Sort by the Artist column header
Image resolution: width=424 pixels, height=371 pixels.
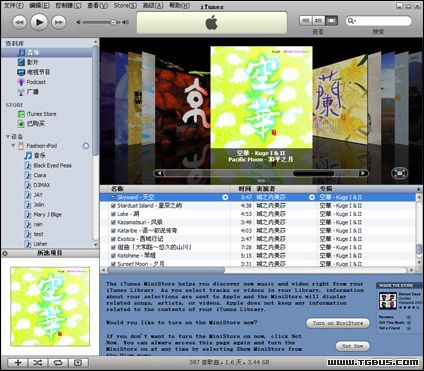click(x=285, y=189)
